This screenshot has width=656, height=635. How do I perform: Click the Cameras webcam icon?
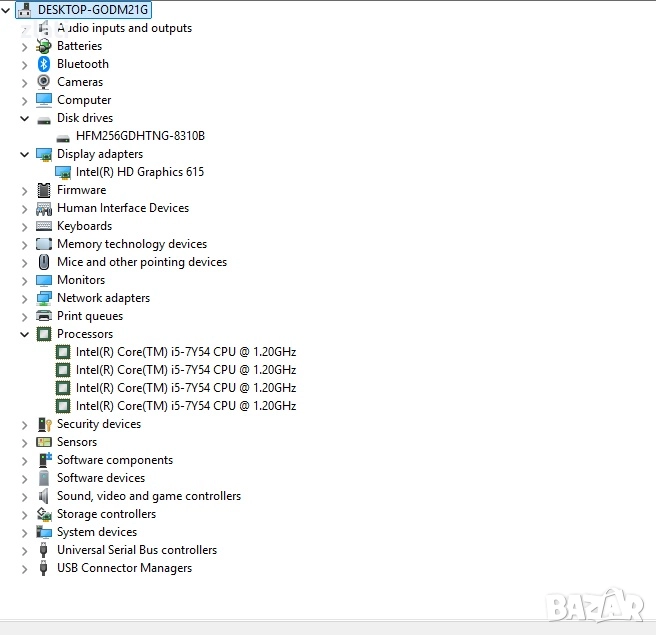pyautogui.click(x=44, y=82)
